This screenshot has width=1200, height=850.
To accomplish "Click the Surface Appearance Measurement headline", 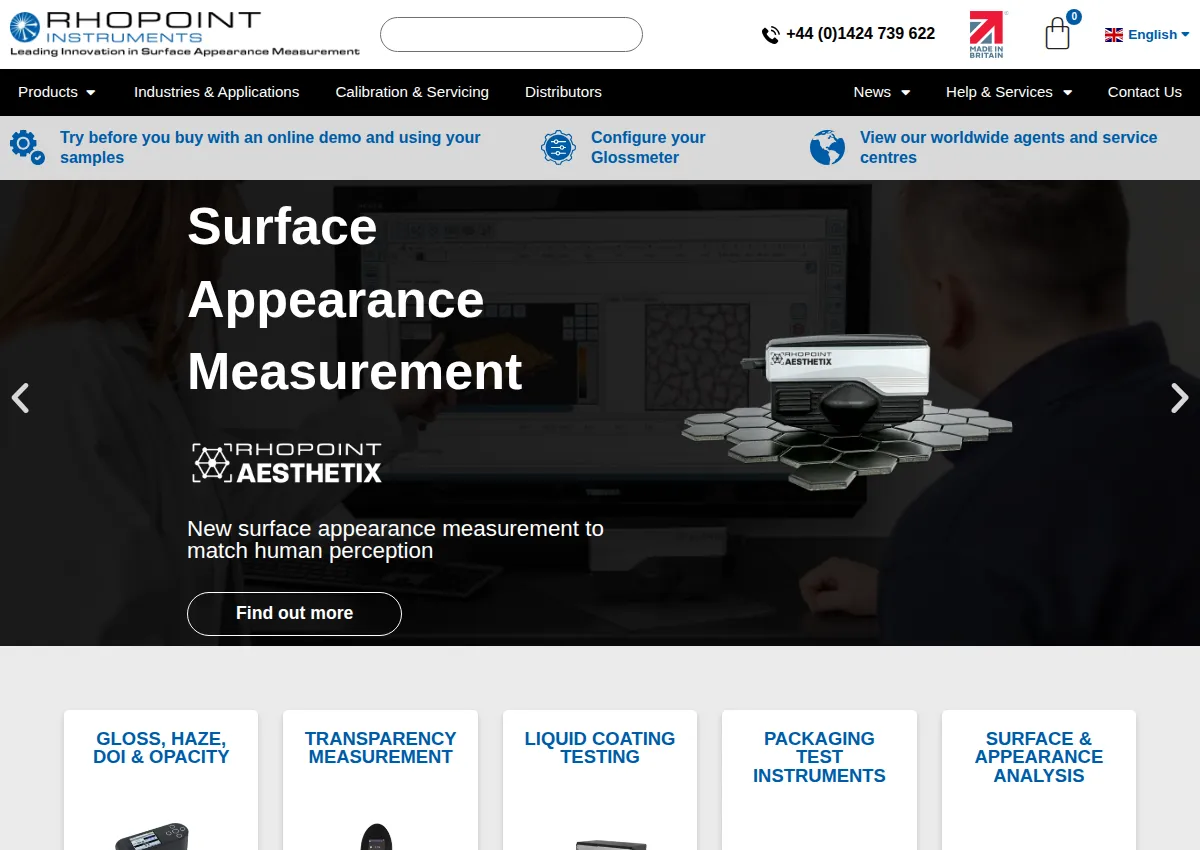I will click(x=355, y=298).
